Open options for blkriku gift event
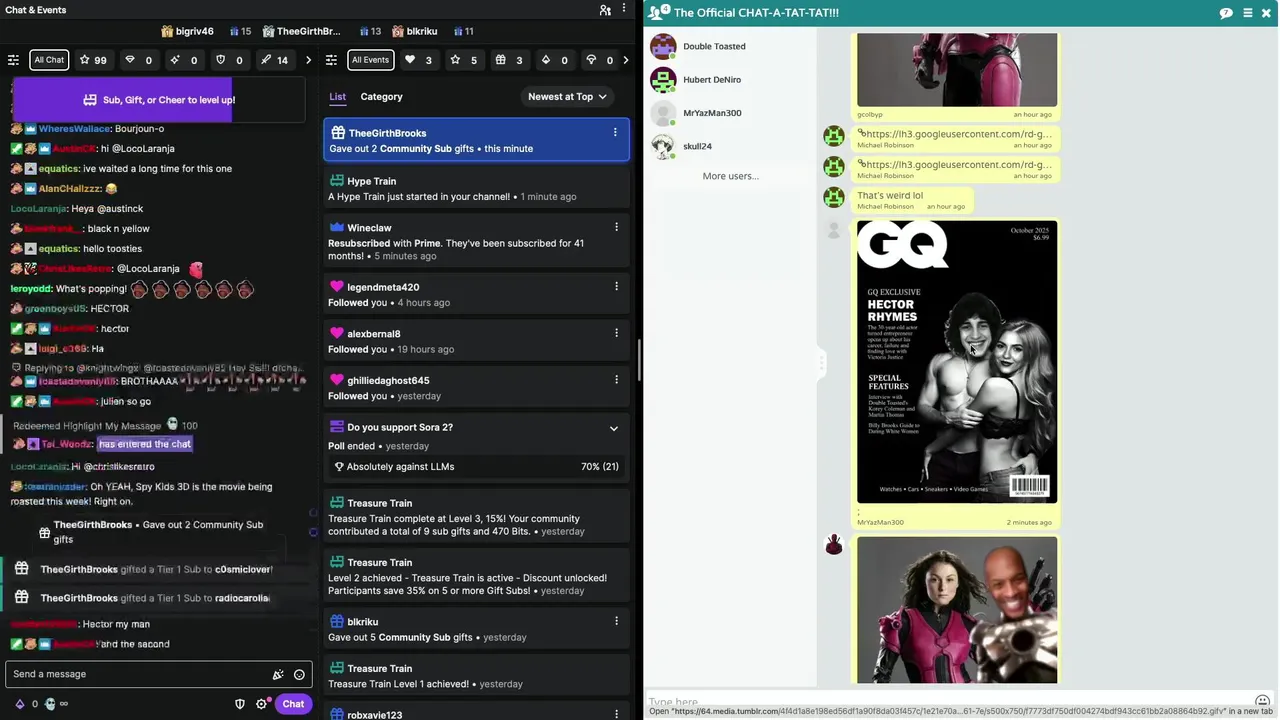The image size is (1280, 720). click(616, 622)
